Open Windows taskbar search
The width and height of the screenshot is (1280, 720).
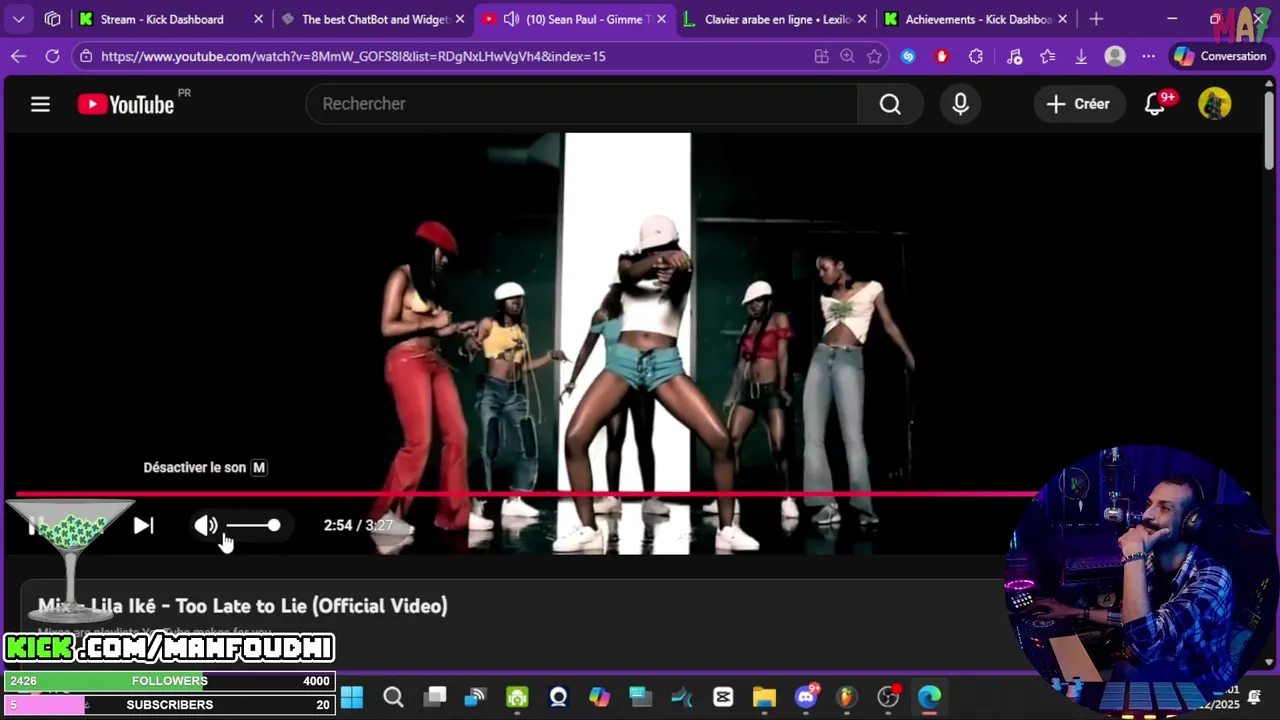394,697
